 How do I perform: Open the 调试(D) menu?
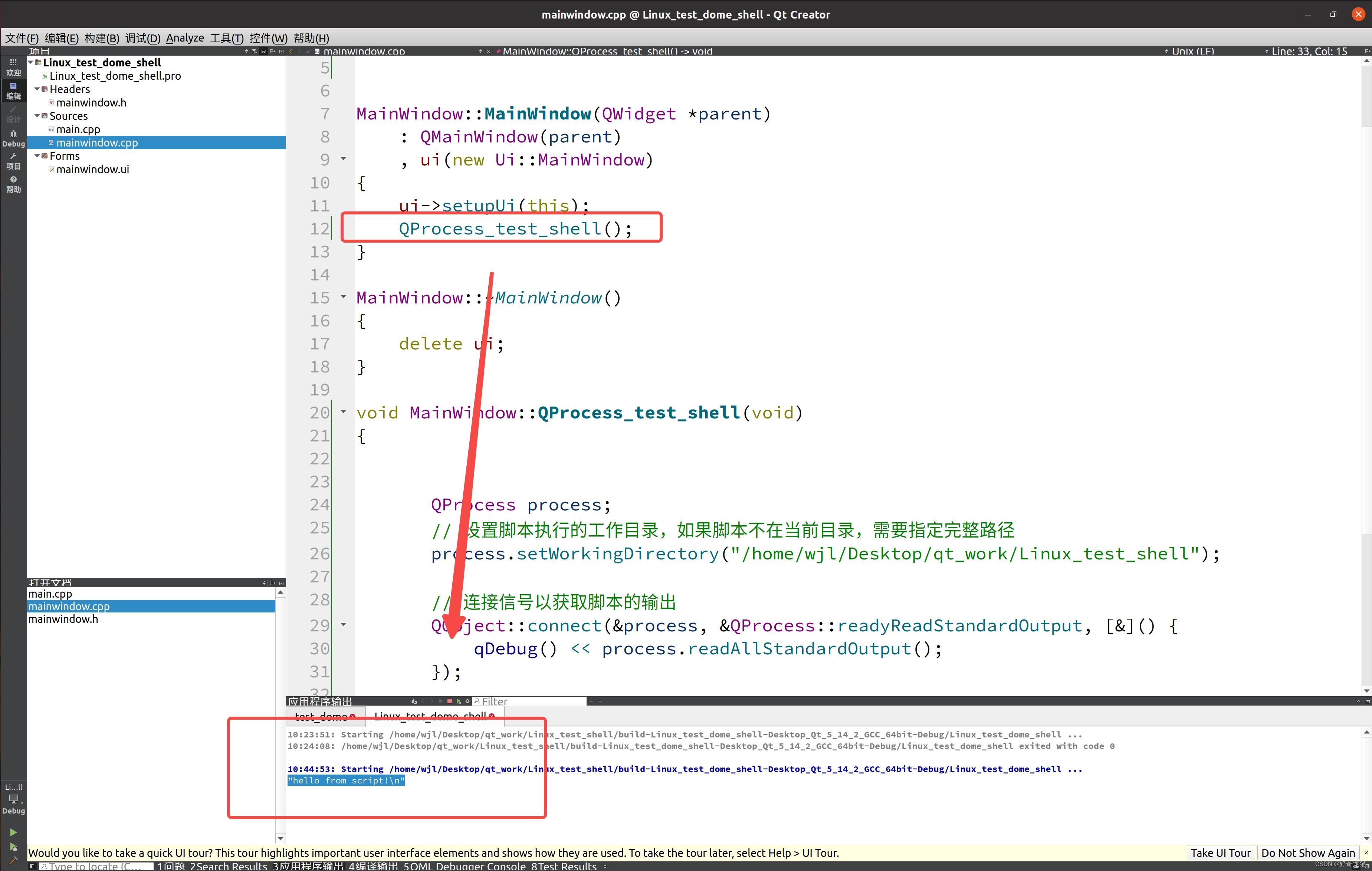tap(143, 38)
